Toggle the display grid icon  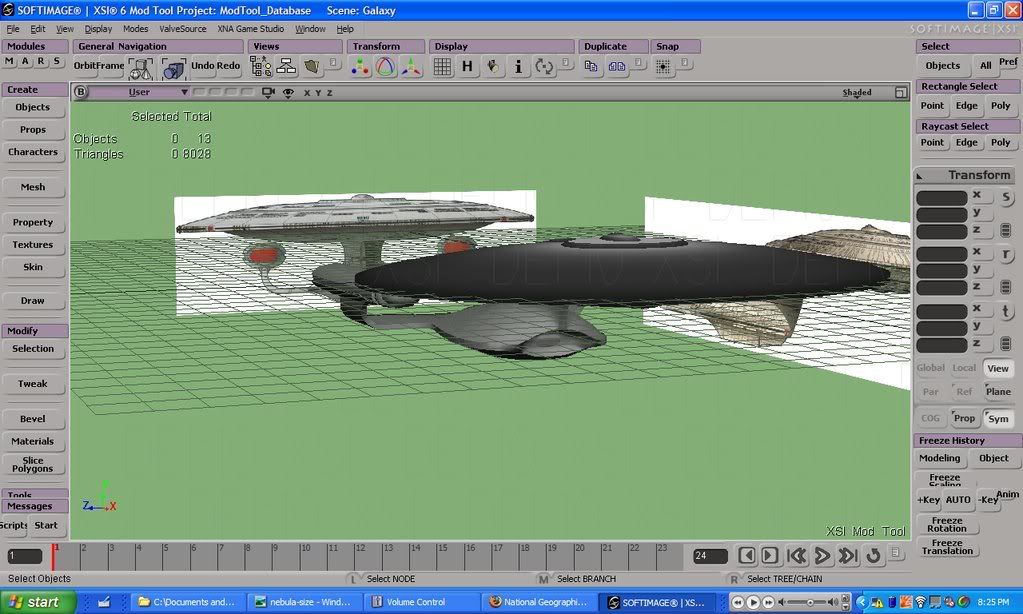[442, 67]
